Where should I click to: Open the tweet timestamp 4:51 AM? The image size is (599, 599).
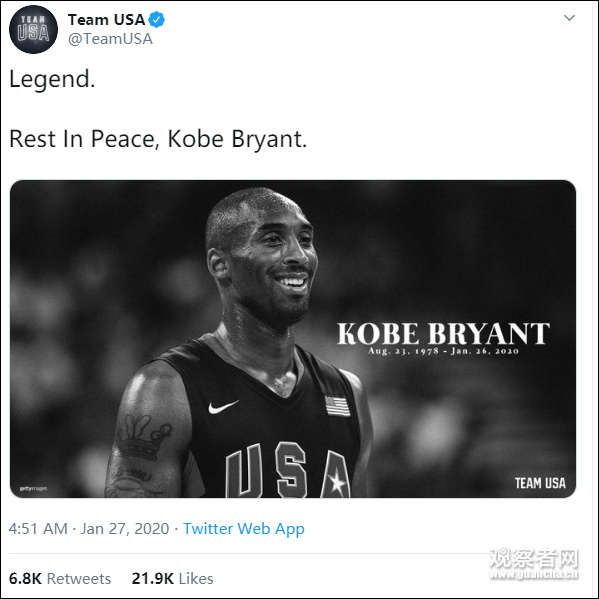click(x=89, y=529)
